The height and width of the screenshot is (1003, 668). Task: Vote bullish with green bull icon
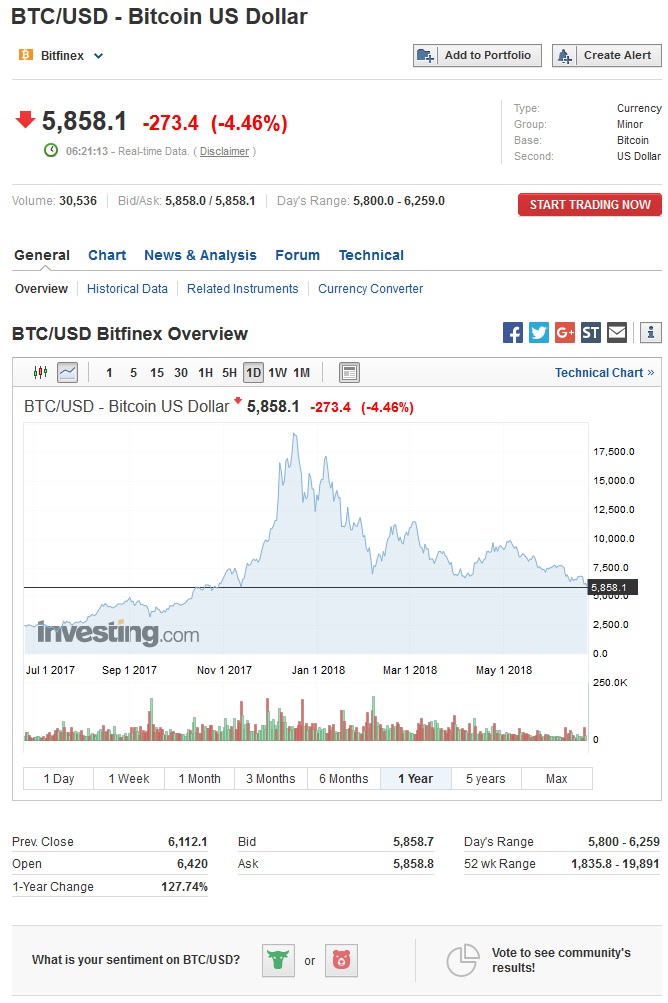(x=278, y=960)
